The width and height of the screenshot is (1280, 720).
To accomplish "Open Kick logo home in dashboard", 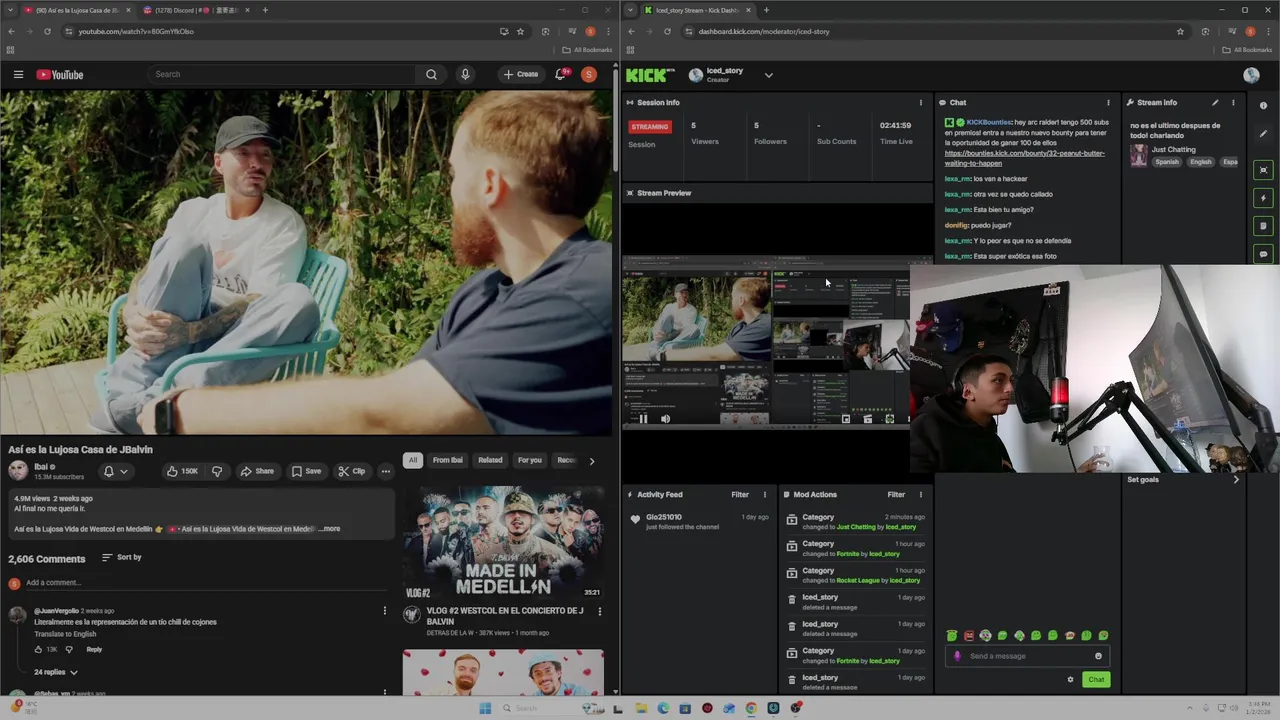I will [x=650, y=75].
